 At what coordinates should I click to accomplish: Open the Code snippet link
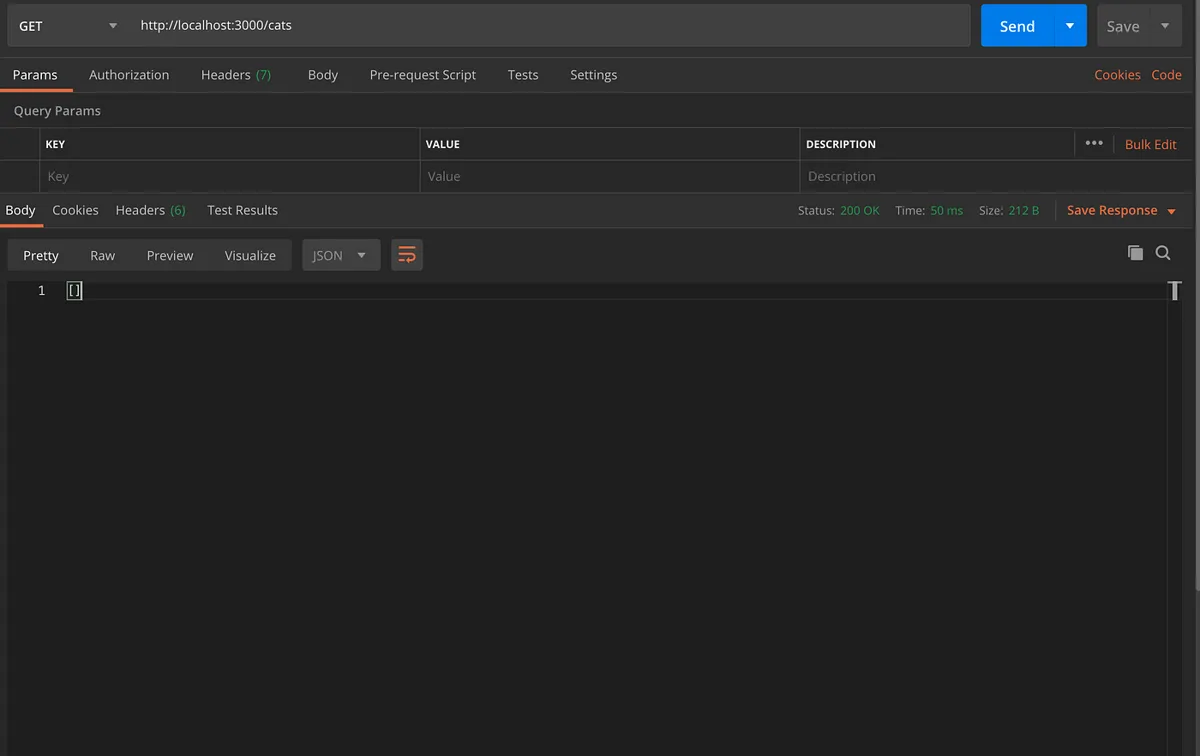1166,75
